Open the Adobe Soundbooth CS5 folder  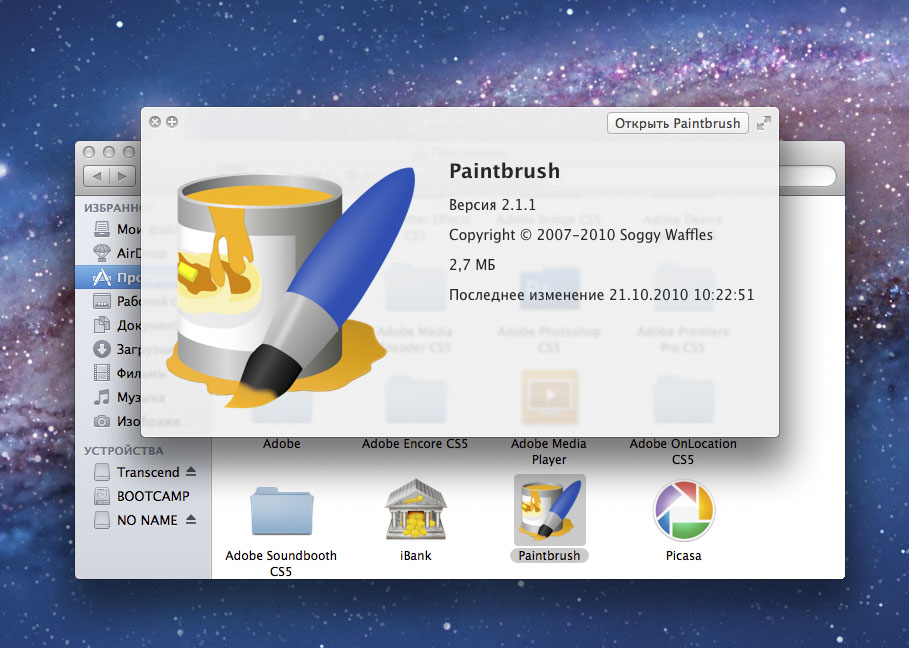(281, 511)
